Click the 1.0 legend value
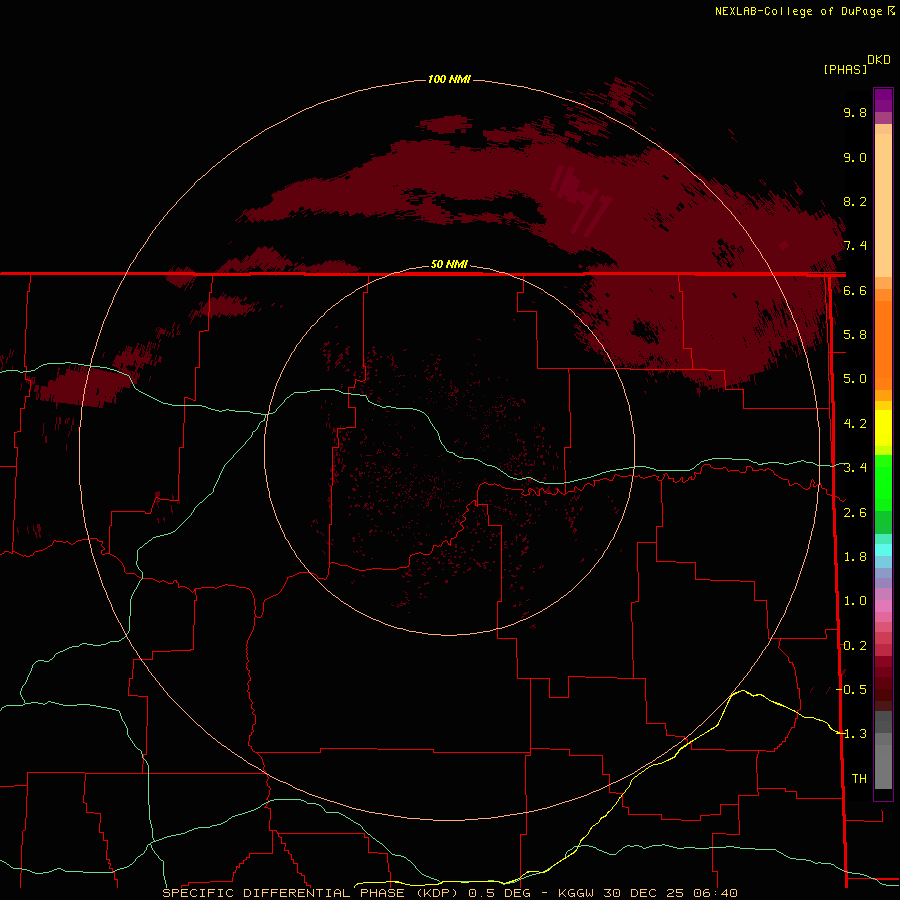The width and height of the screenshot is (900, 900). (x=855, y=601)
